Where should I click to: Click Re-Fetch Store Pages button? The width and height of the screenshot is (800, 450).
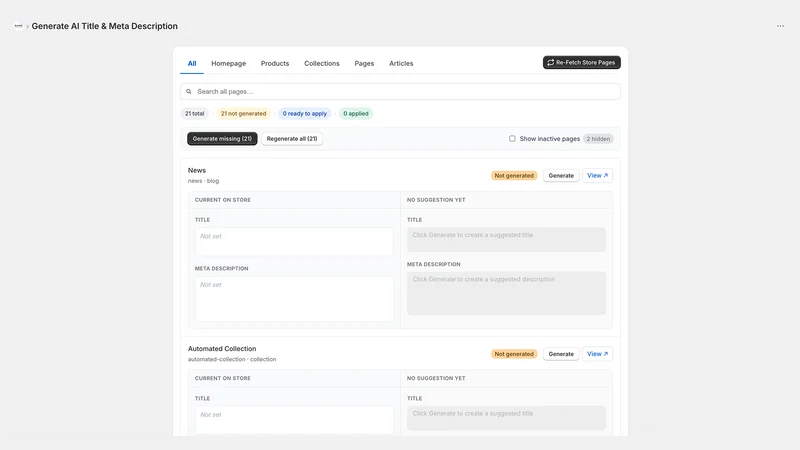click(582, 62)
